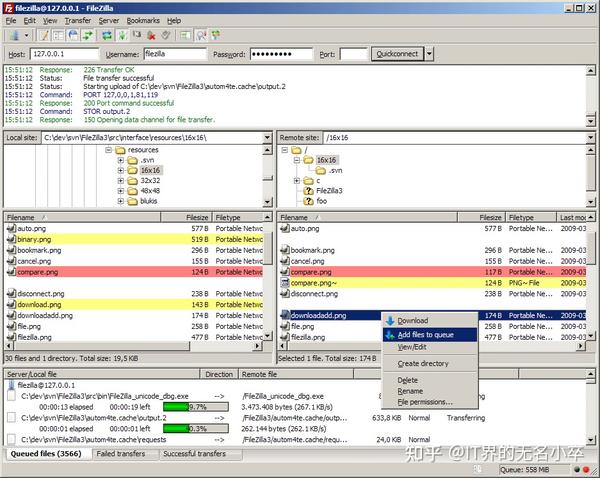Image resolution: width=600 pixels, height=478 pixels.
Task: Toggle the transfer queue display
Action: 88,36
